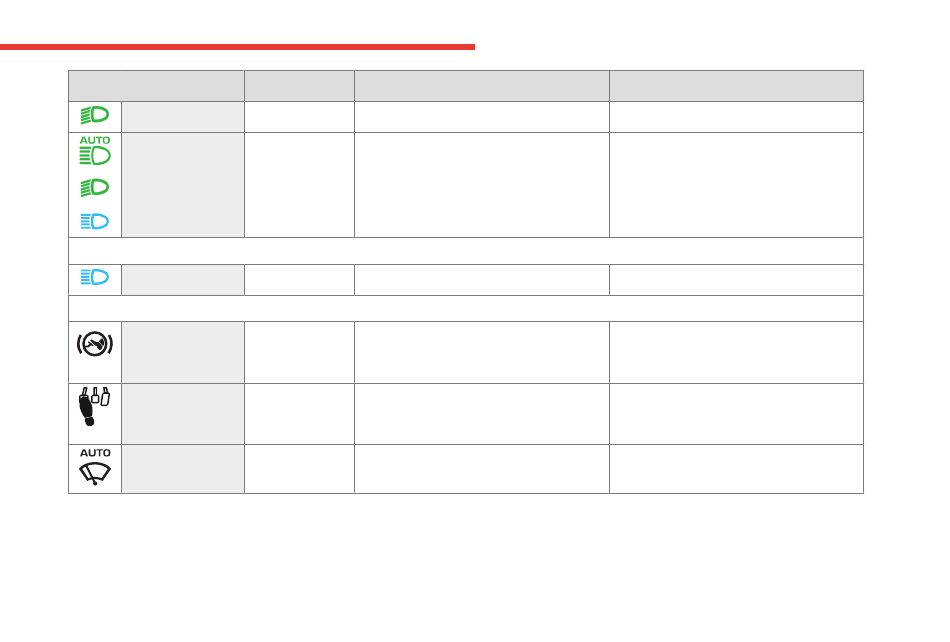Select the green AUTO headlamp icon
This screenshot has width=950, height=642.
point(95,150)
